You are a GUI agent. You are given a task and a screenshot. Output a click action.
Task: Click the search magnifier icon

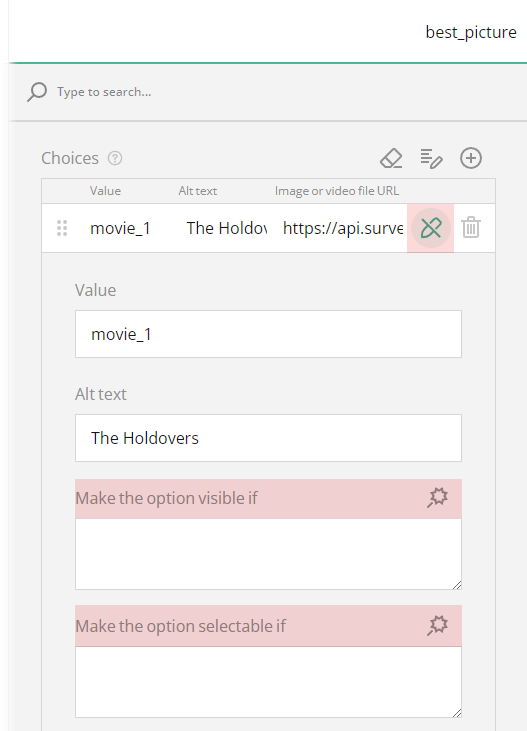click(x=37, y=92)
